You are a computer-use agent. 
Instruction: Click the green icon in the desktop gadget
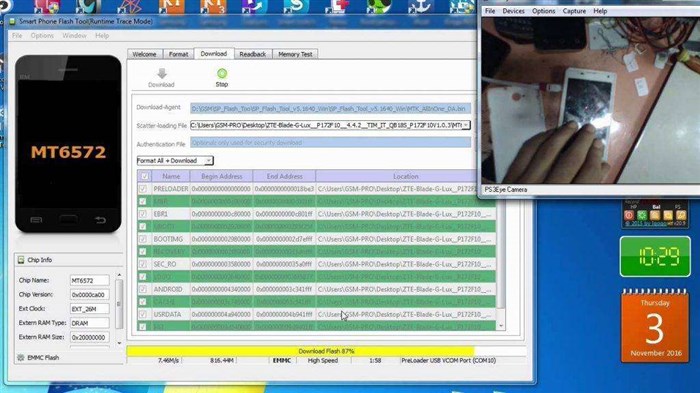(x=642, y=215)
